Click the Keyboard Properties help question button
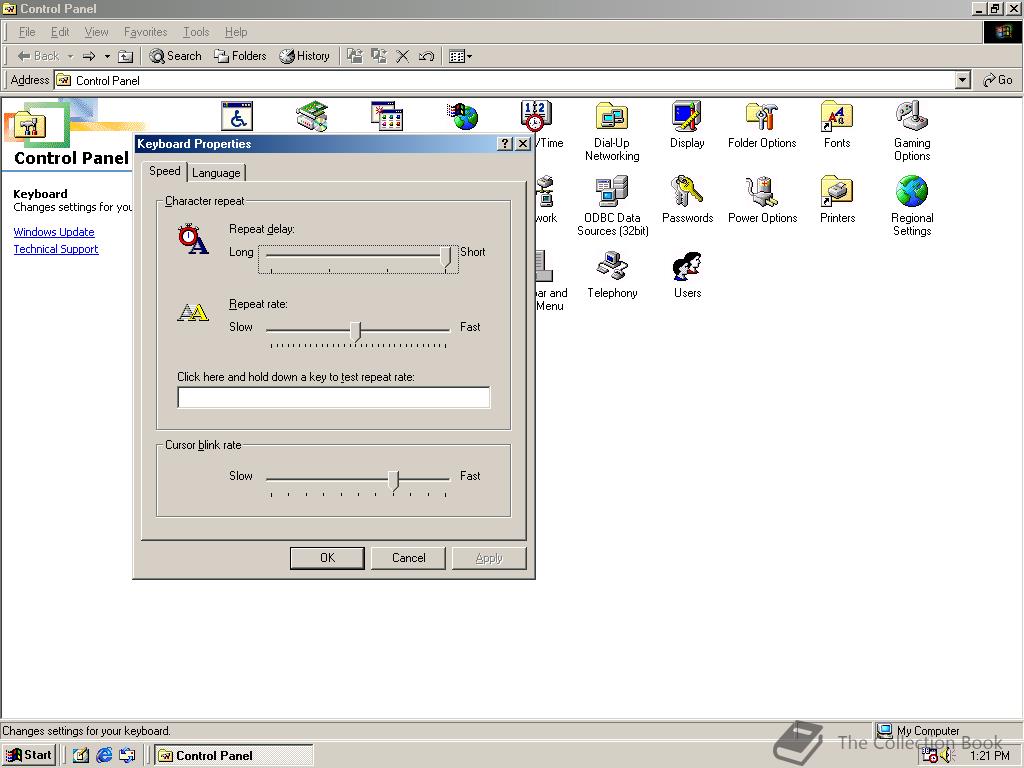 (505, 144)
